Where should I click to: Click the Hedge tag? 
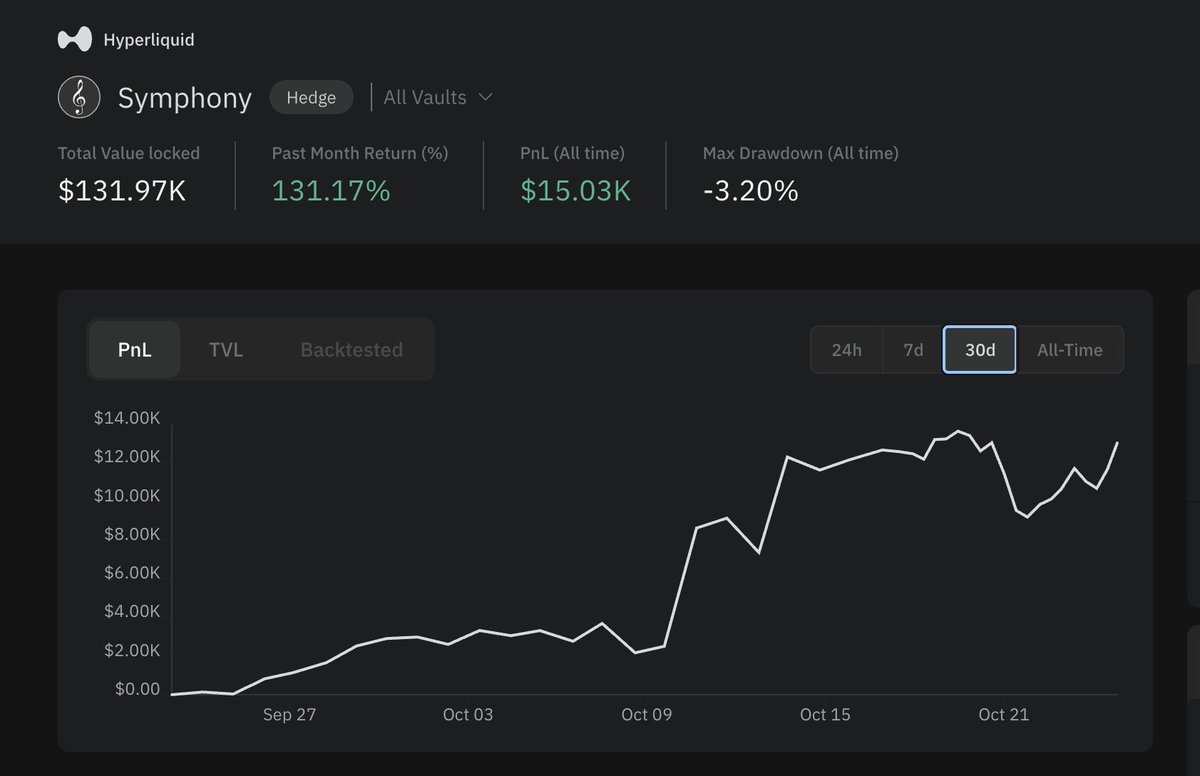pos(311,97)
